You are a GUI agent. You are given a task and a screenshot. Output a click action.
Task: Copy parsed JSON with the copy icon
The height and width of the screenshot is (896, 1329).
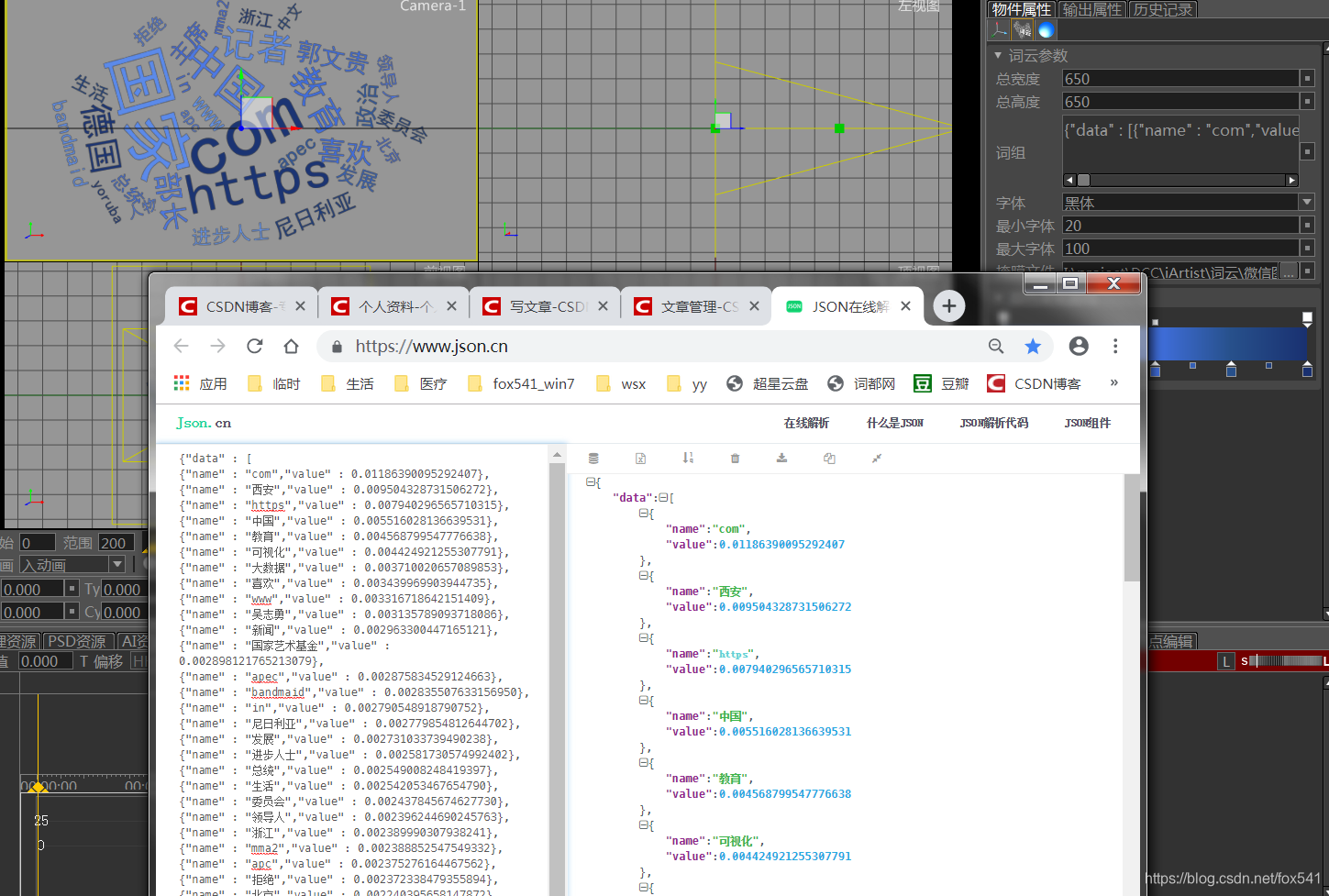(x=829, y=458)
